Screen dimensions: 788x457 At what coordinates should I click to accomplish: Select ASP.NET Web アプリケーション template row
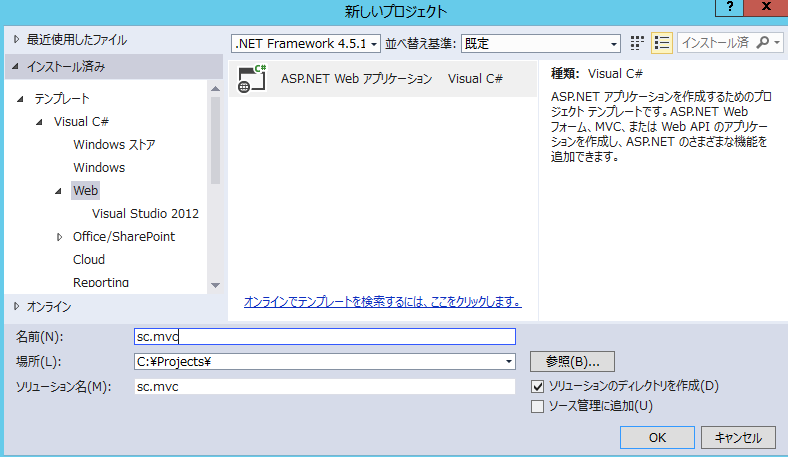[383, 79]
